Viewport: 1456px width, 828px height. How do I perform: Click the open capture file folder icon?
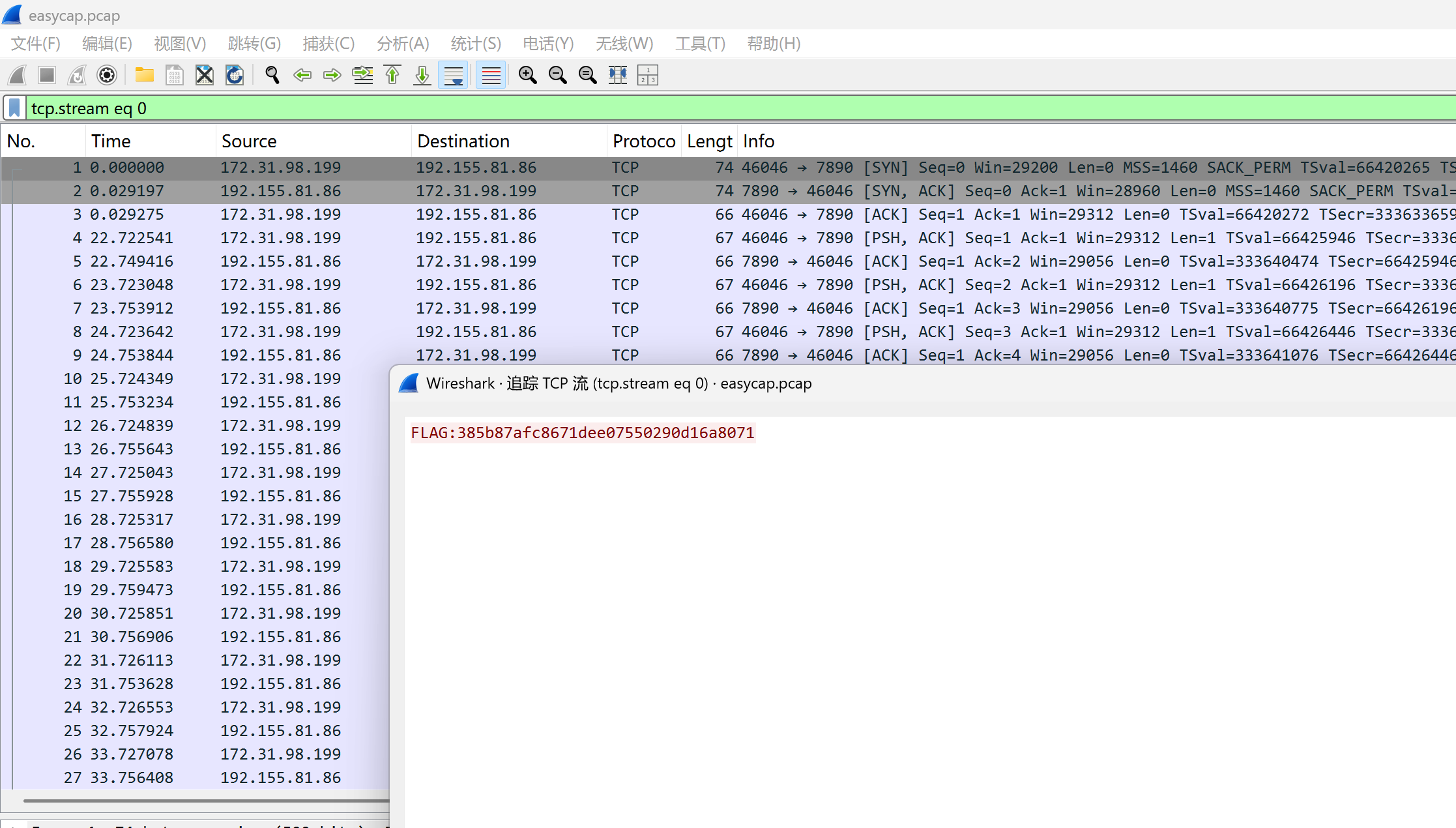click(144, 76)
